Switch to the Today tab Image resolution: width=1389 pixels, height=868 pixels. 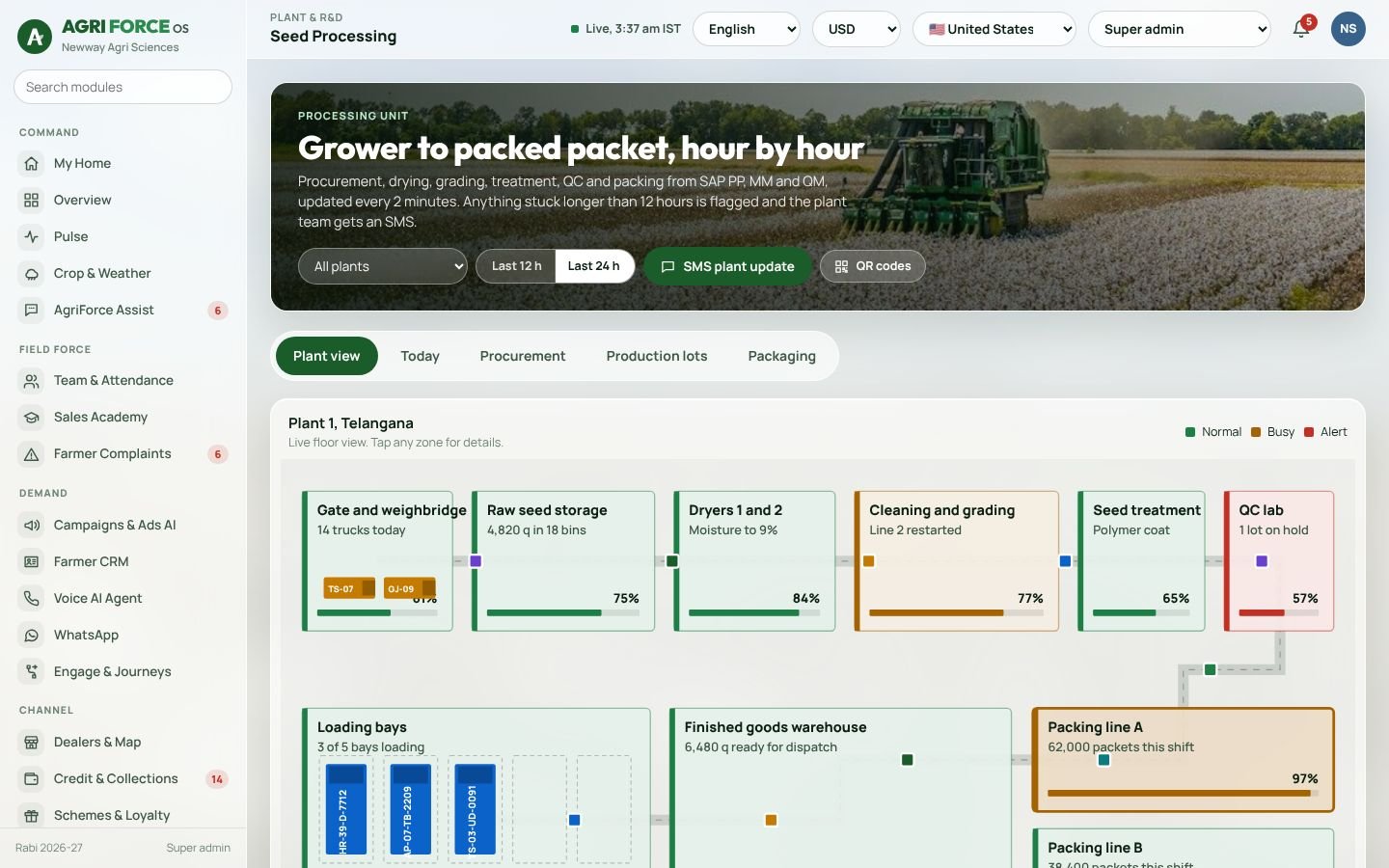[421, 356]
